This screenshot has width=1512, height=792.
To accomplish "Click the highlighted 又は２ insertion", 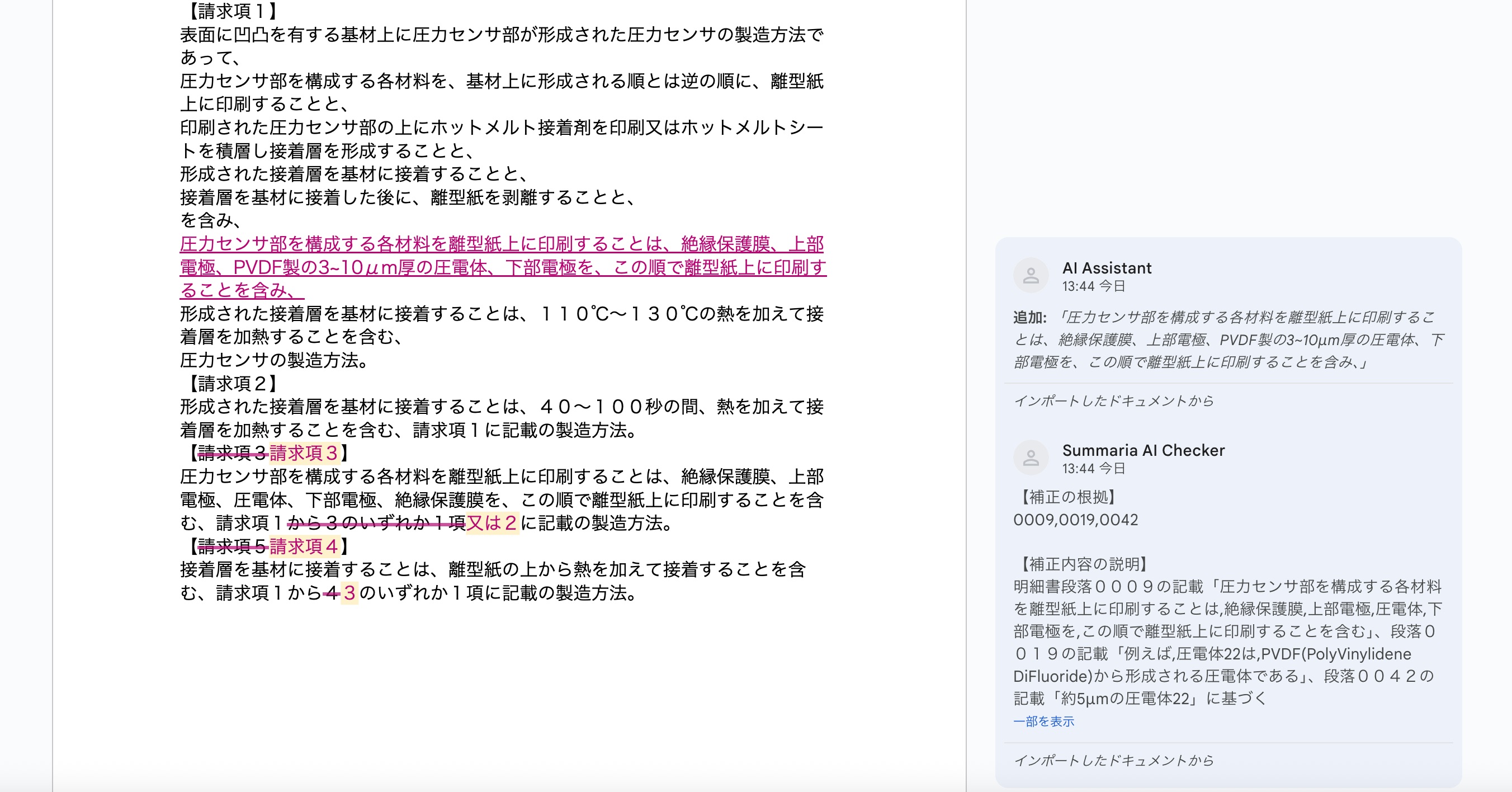I will [x=492, y=522].
